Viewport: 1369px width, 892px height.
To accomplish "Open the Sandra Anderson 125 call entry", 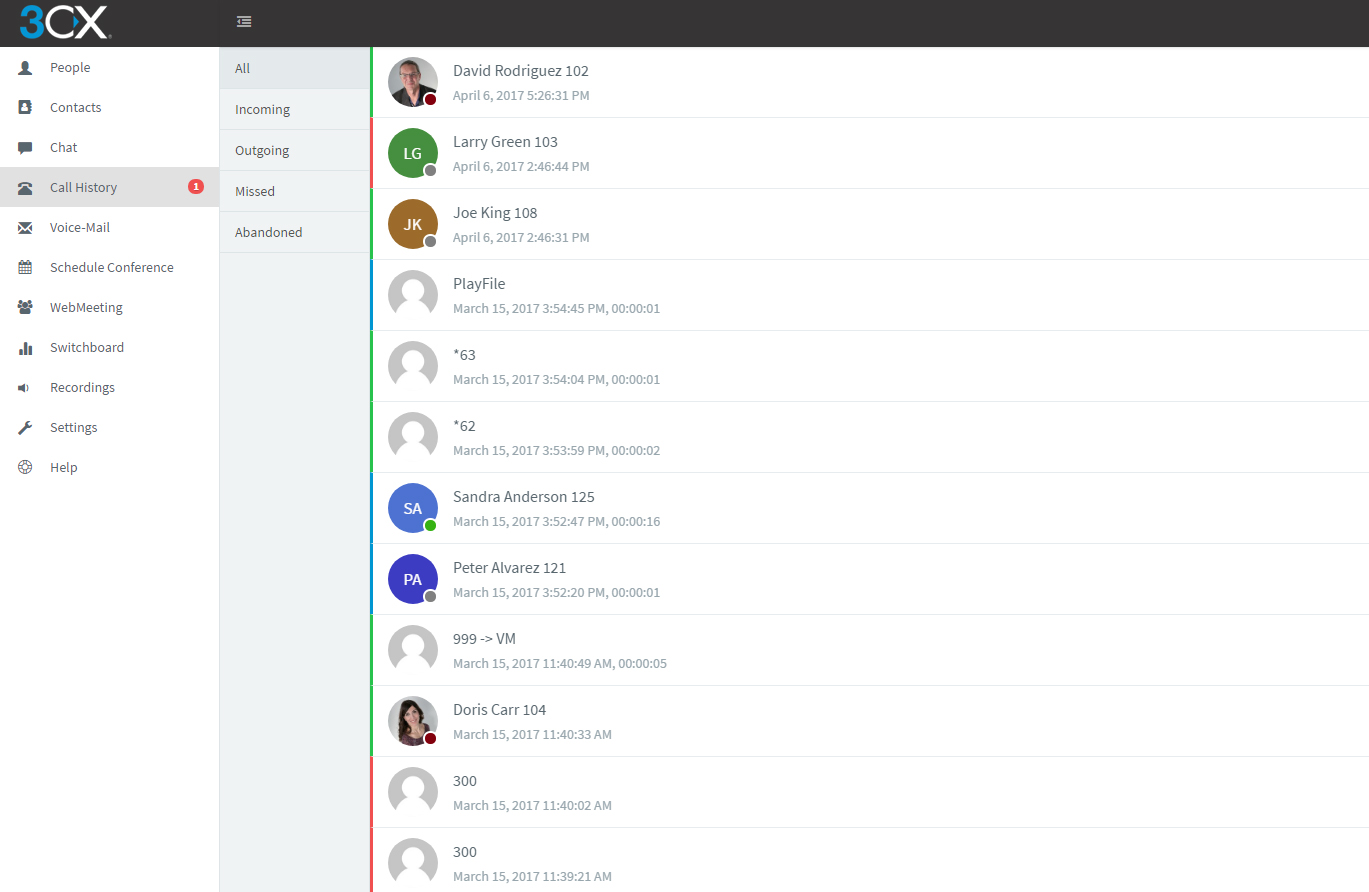I will 869,508.
